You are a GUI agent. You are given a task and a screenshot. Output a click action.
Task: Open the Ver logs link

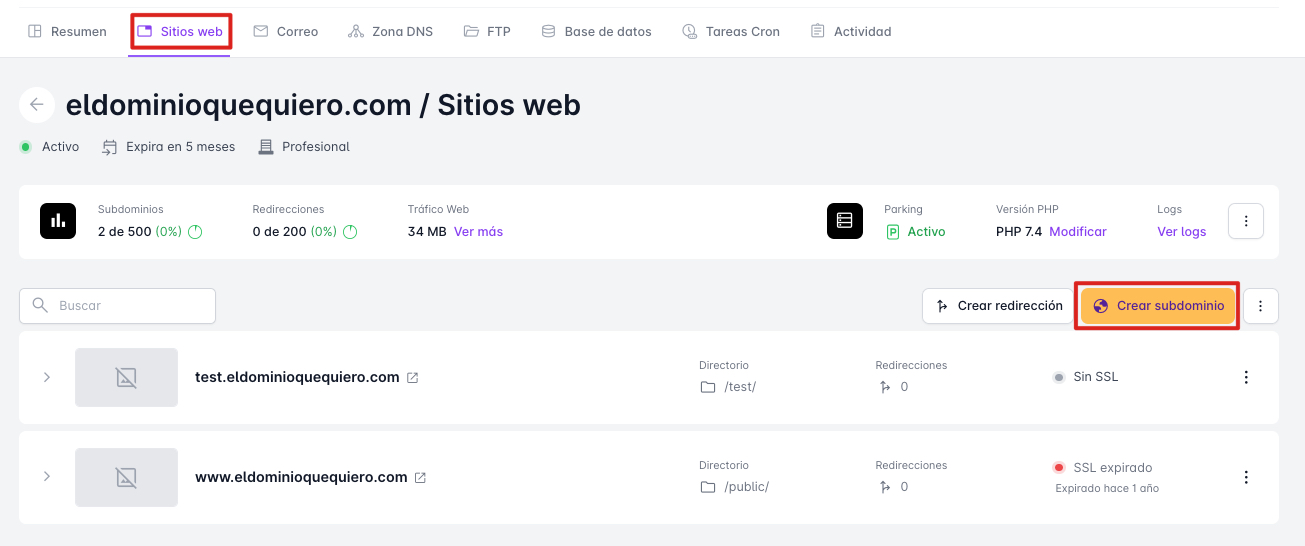coord(1181,232)
